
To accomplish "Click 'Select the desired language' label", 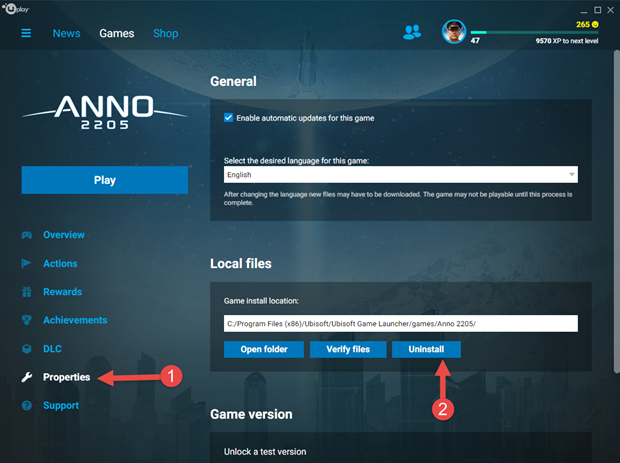I will coord(296,161).
